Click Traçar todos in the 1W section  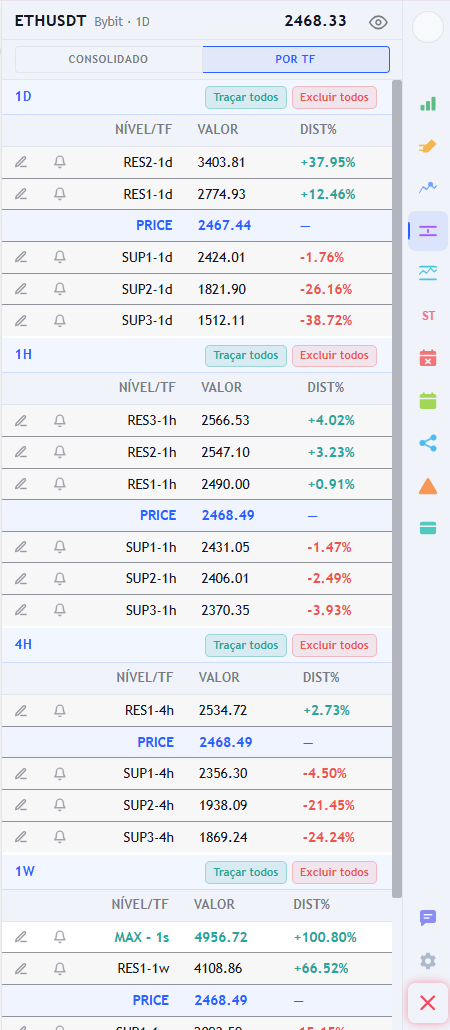[246, 872]
